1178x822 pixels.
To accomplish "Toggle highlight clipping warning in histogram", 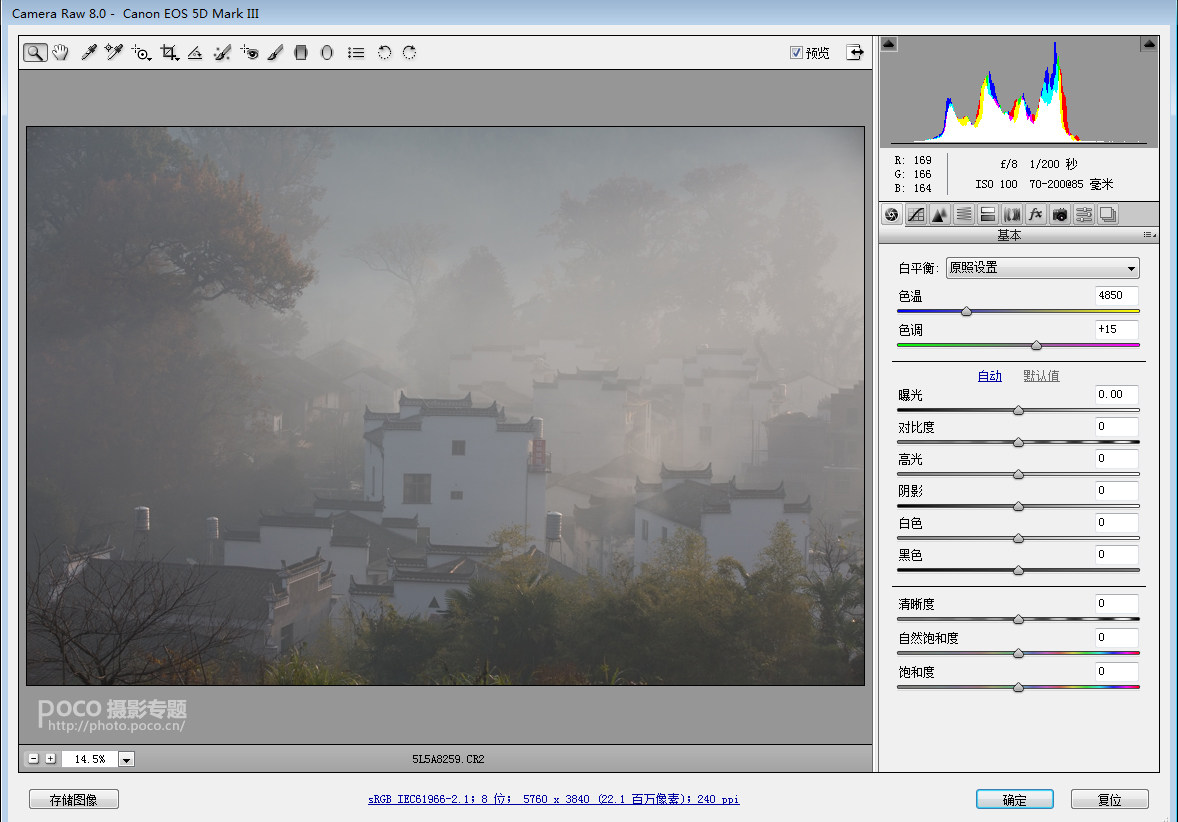I will 1149,44.
